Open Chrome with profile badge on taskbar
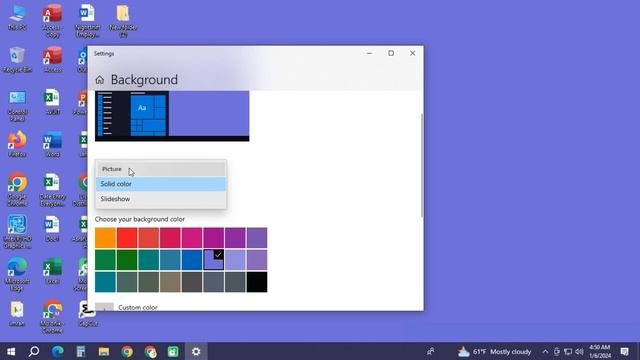 (x=150, y=351)
